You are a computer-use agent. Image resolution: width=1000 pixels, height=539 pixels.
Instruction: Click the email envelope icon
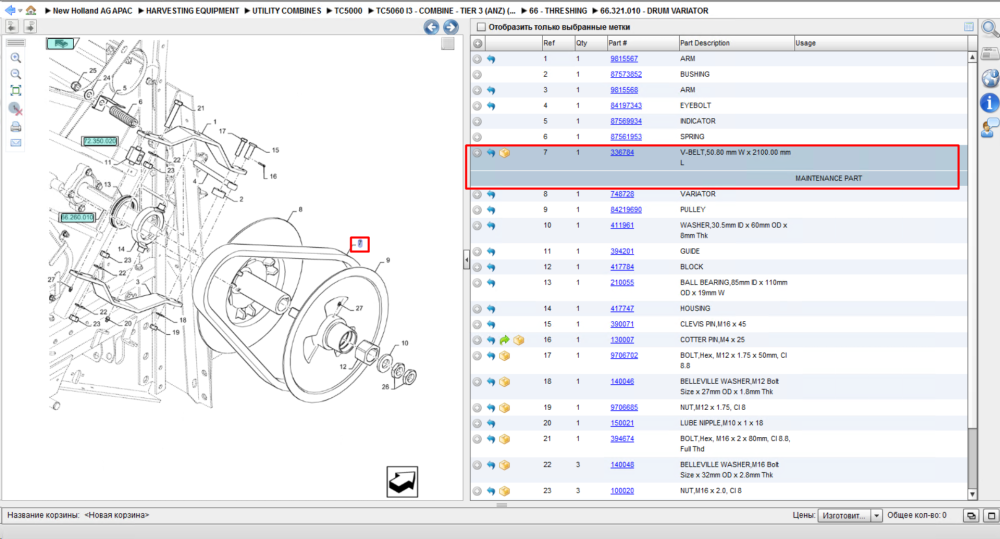pos(16,143)
